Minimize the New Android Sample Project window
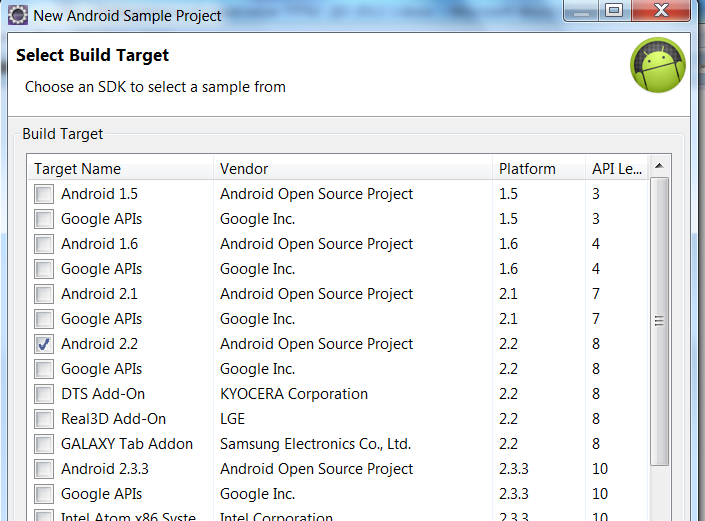Screen dimensions: 705x521 coord(581,11)
